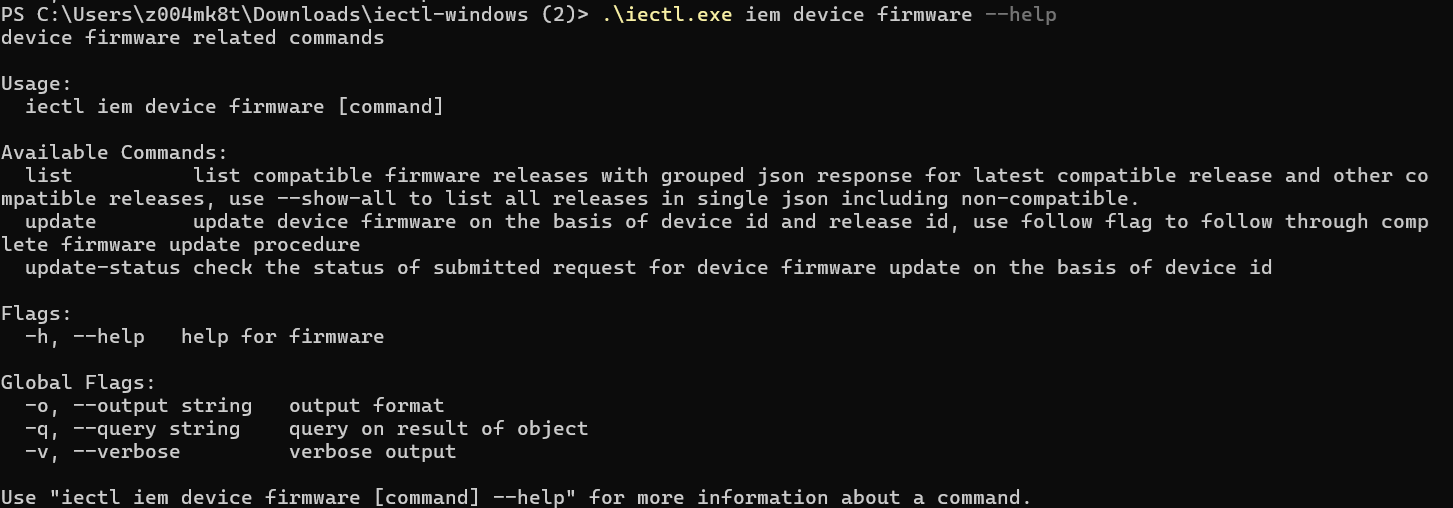This screenshot has width=1453, height=508.
Task: Click the --help argument on the prompt line
Action: pos(1020,15)
